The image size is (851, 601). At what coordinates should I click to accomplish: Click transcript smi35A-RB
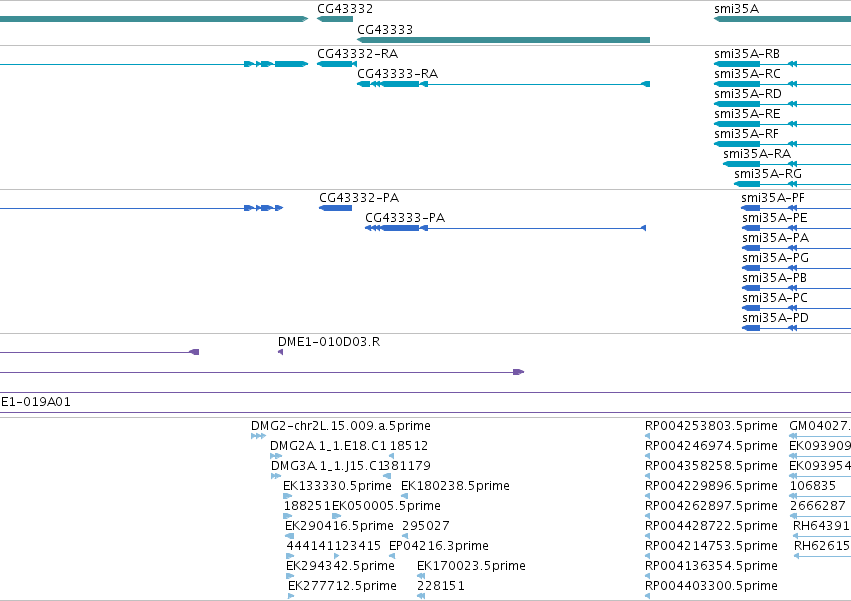(747, 54)
